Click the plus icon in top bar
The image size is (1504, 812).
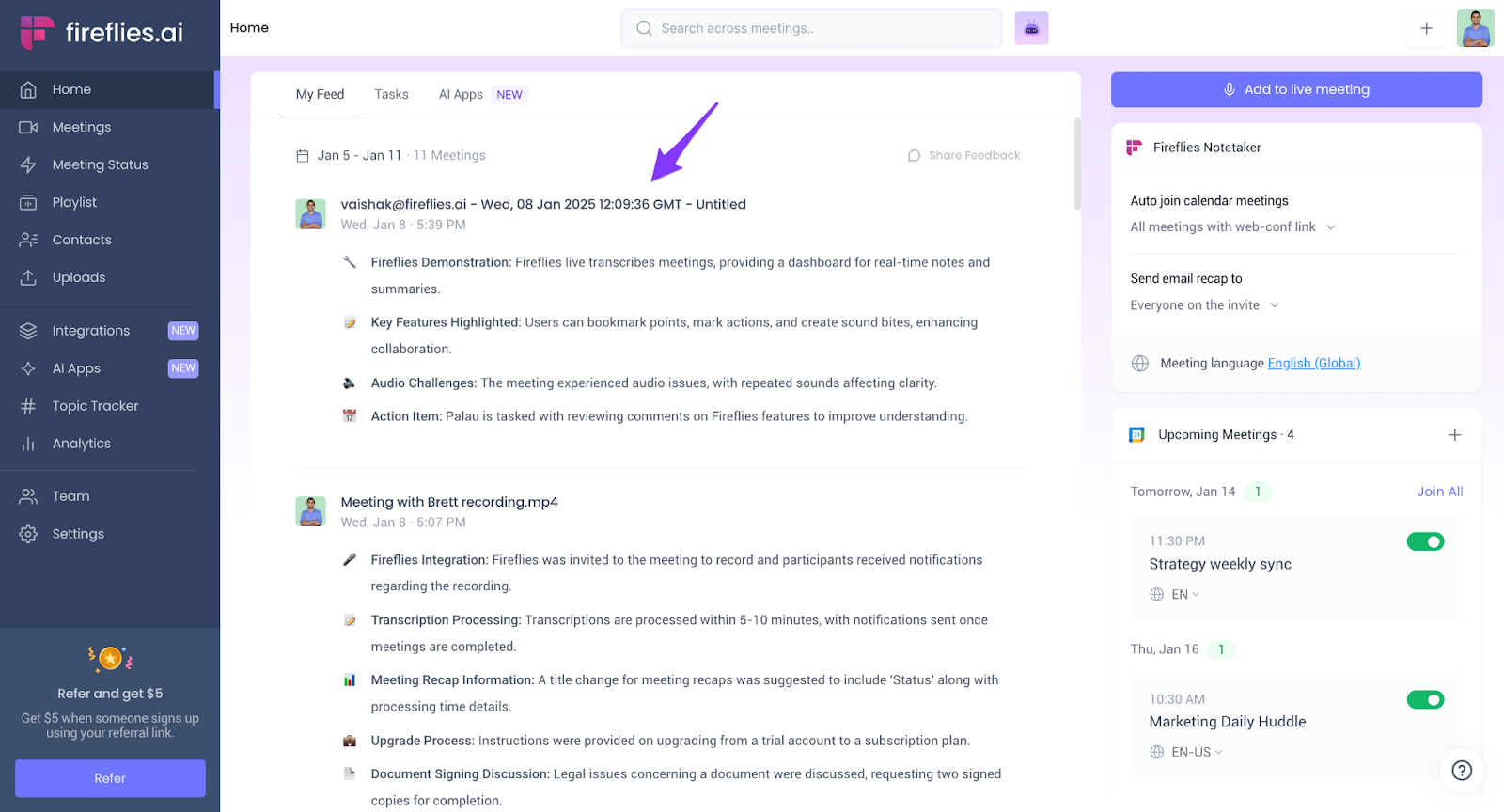[1426, 28]
